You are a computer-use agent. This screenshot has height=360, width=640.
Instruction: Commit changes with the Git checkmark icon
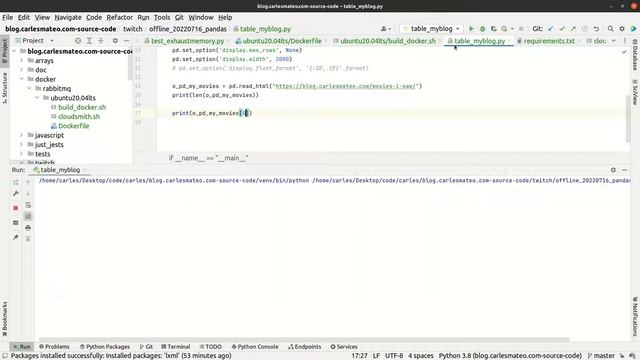coord(562,29)
